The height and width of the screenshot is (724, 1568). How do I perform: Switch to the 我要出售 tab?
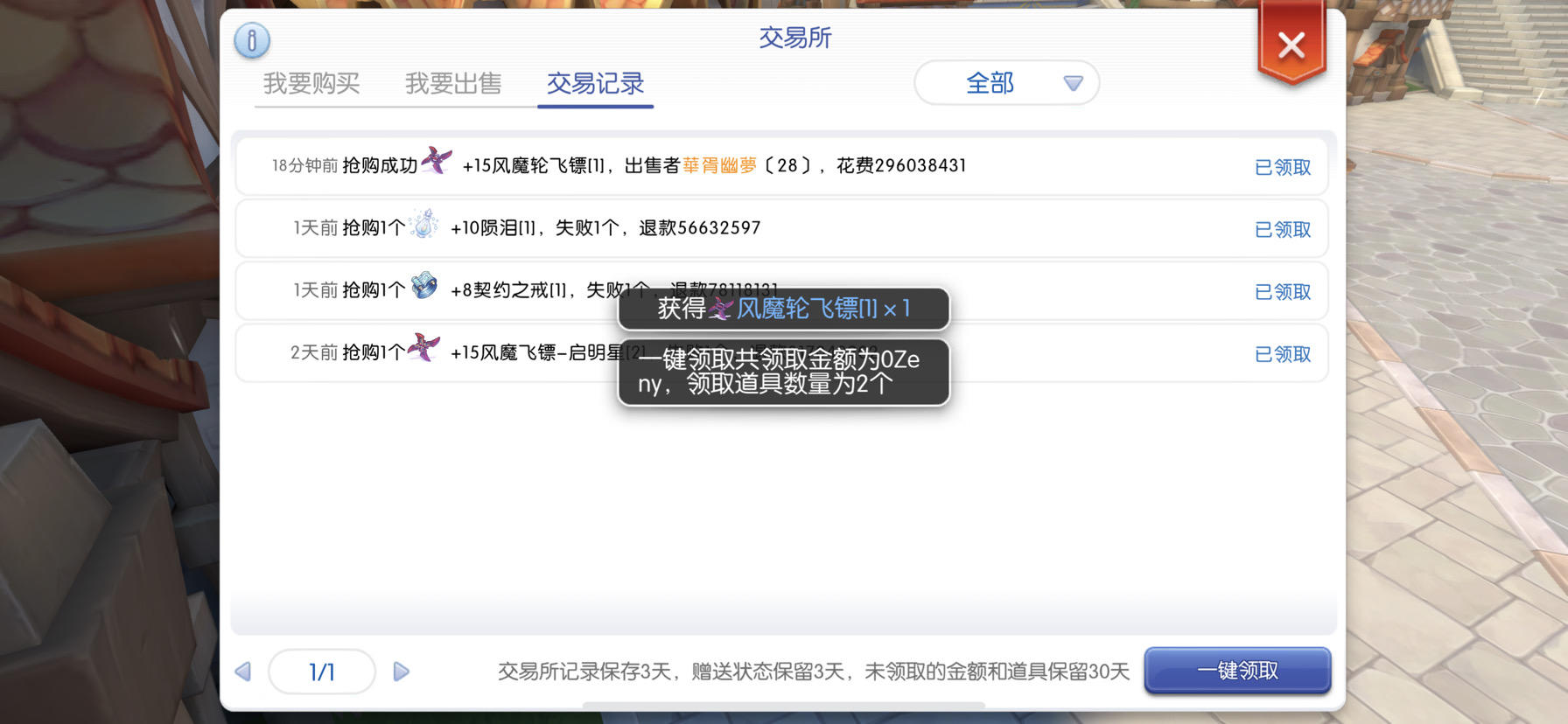453,84
